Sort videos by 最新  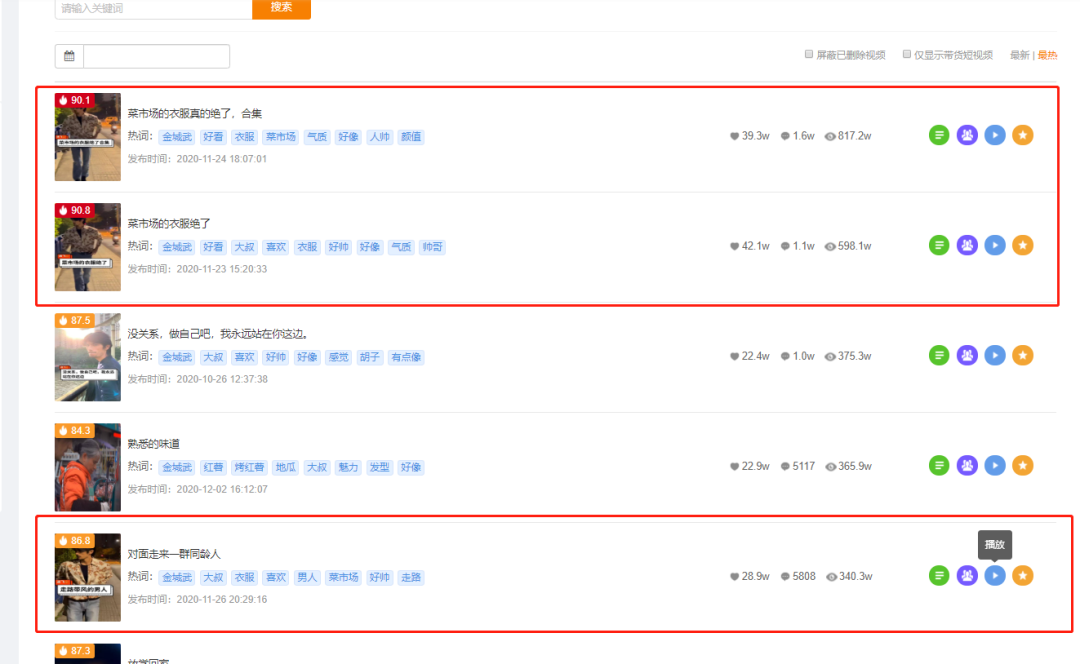click(x=1019, y=55)
